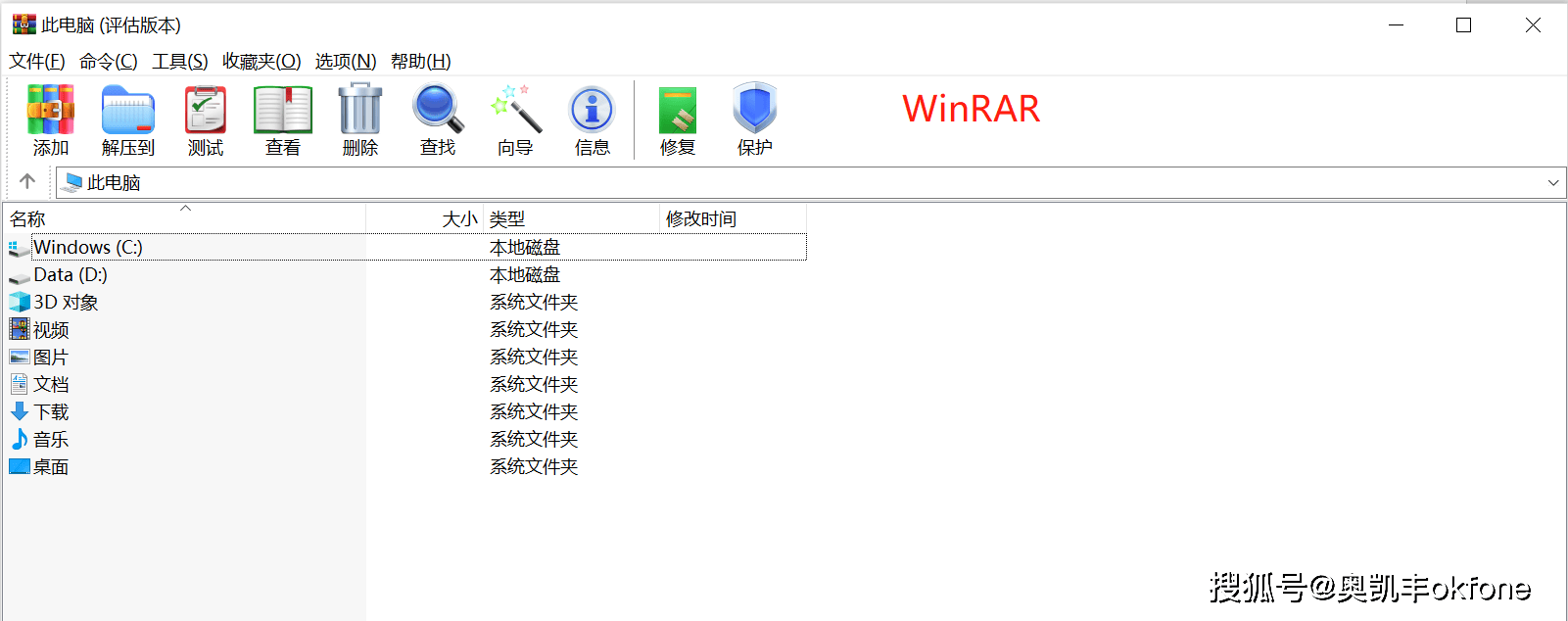1568x621 pixels.
Task: Click the Windows (C:) drive icon
Action: click(19, 248)
